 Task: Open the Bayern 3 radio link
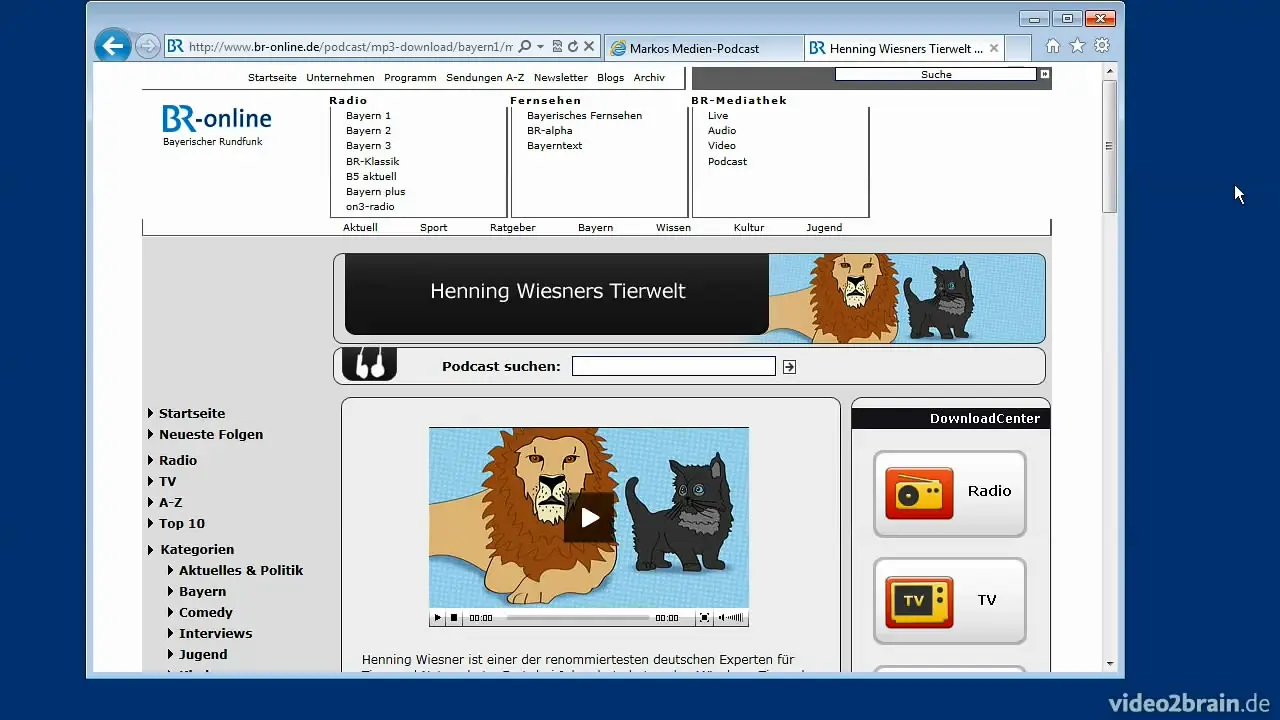point(368,146)
